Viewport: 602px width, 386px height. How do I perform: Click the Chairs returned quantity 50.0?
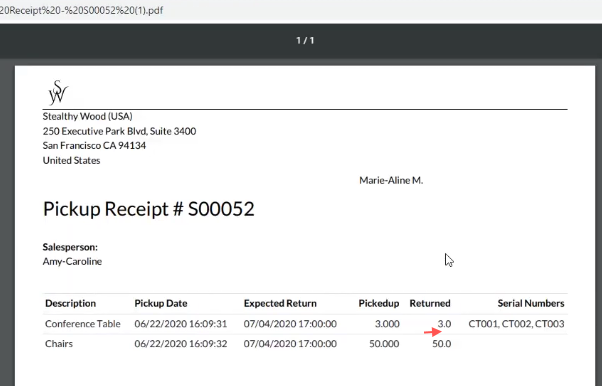point(442,344)
